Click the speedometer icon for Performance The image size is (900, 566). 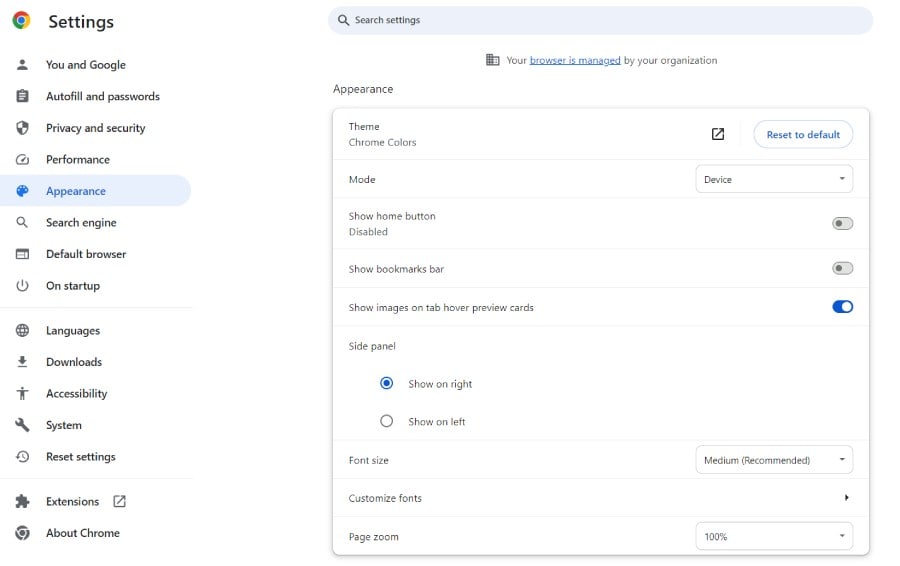click(x=22, y=160)
